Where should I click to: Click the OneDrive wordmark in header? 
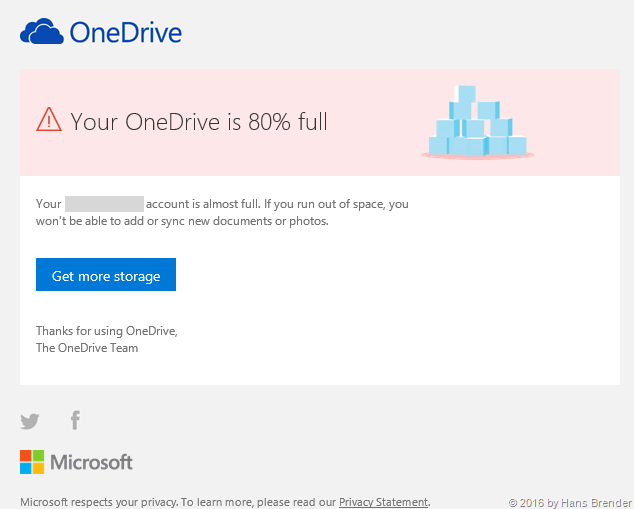tap(125, 33)
